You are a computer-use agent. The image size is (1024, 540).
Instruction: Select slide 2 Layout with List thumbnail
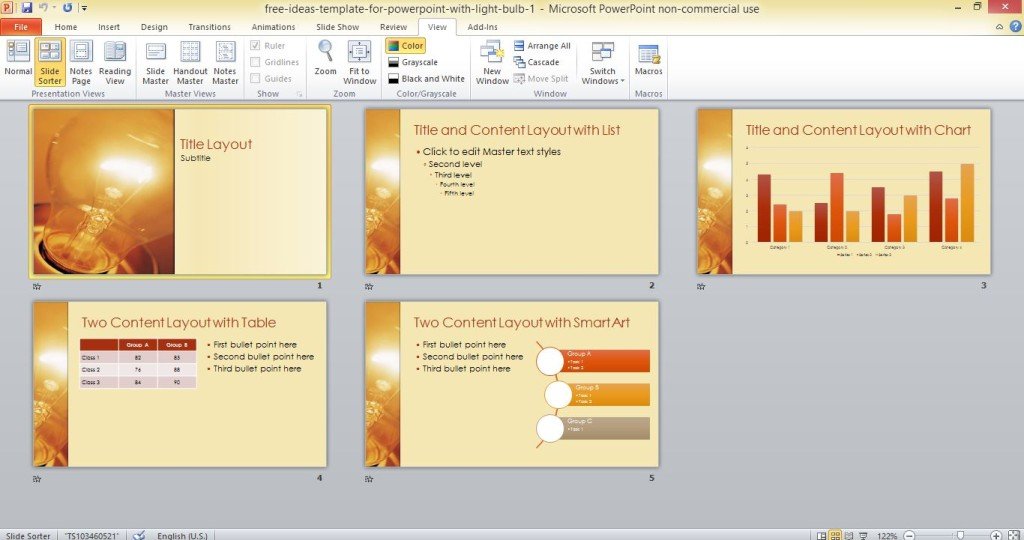(512, 191)
